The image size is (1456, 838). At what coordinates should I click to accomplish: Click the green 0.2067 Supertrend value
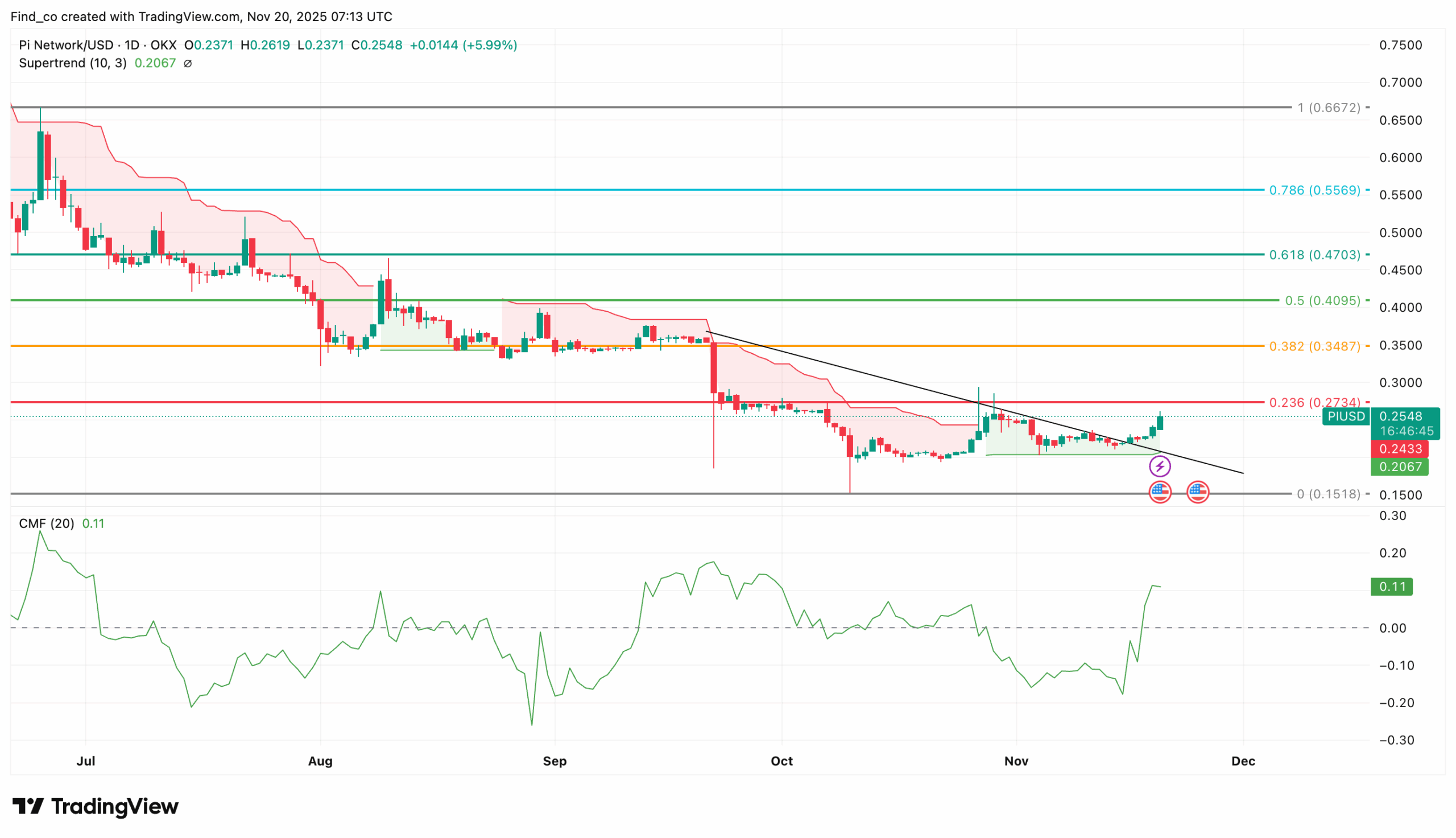click(154, 63)
